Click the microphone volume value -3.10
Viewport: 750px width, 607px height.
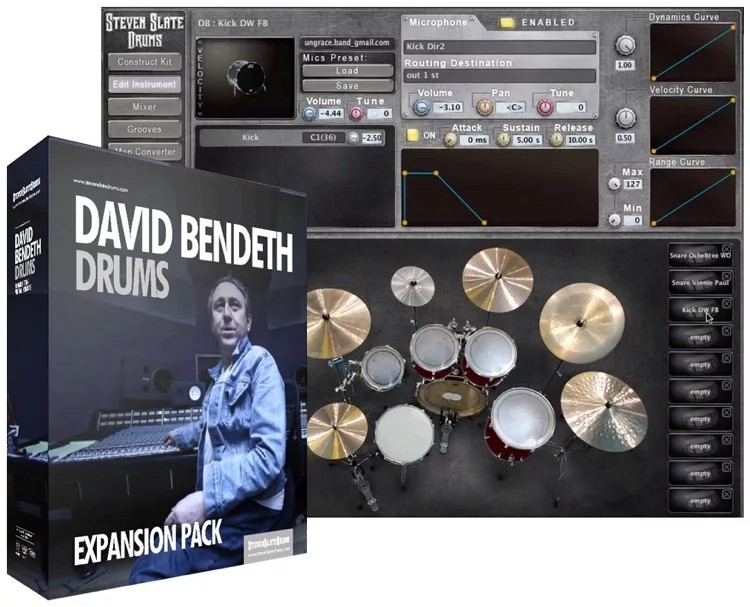coord(449,108)
